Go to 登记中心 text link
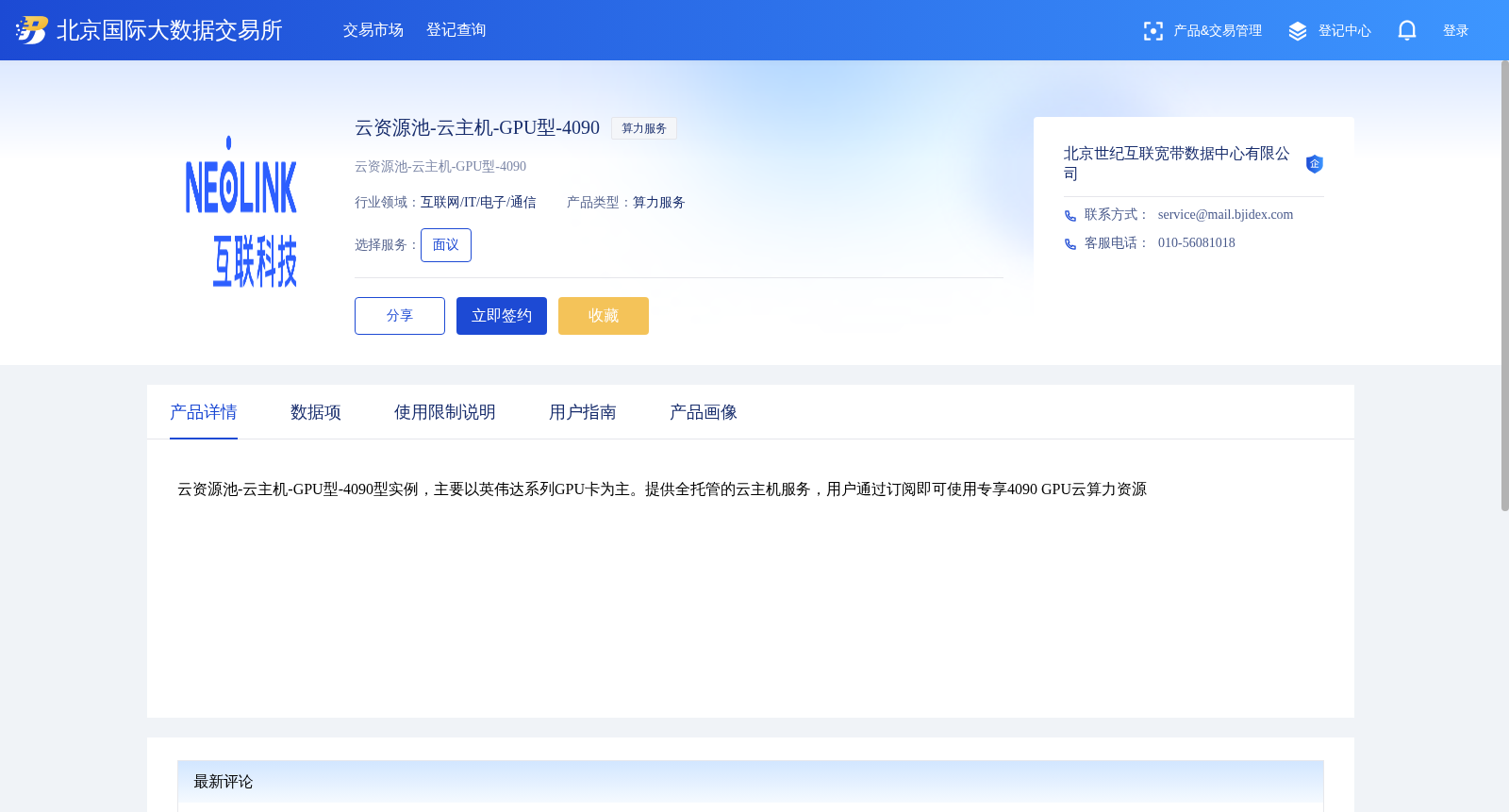Screen dimensions: 1509x812 [x=1345, y=31]
